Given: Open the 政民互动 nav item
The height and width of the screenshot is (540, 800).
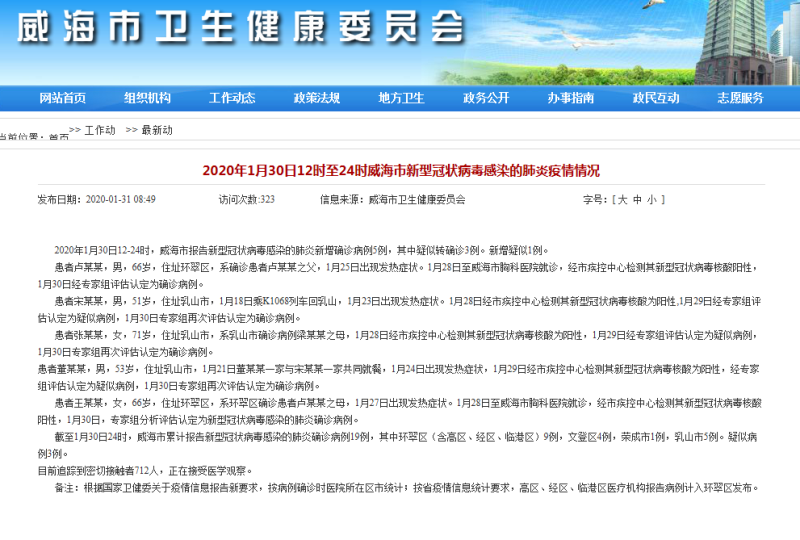Looking at the screenshot, I should point(656,98).
